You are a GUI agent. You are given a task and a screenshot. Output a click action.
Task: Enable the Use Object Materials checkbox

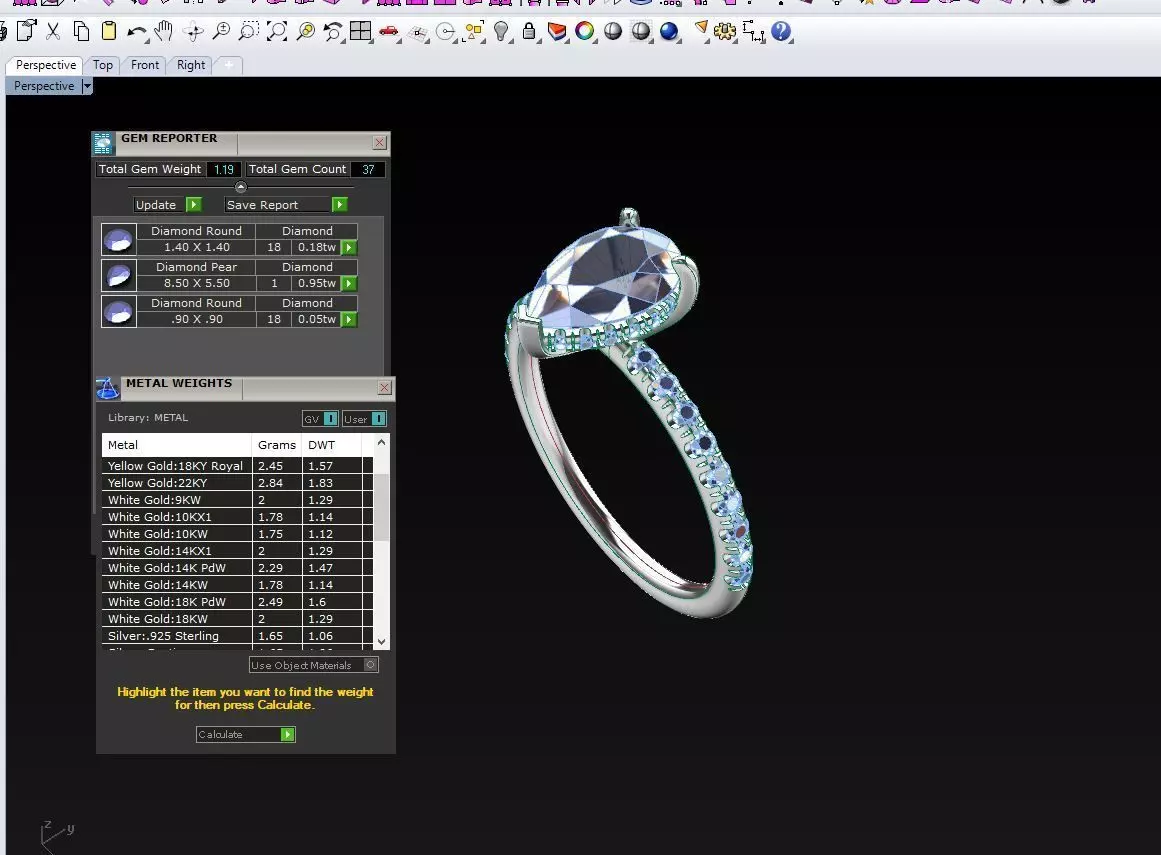[x=371, y=665]
